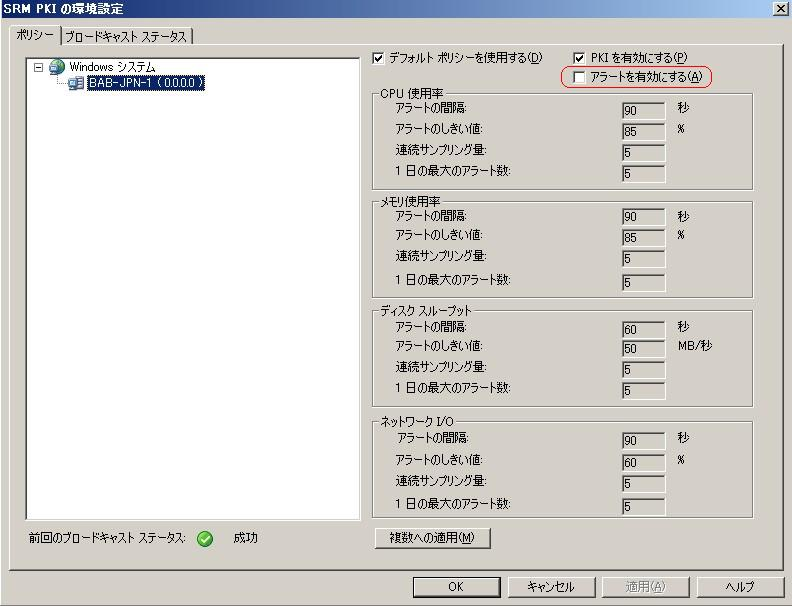Open ヘルプ button
Screen dimensions: 792x606
tap(739, 587)
